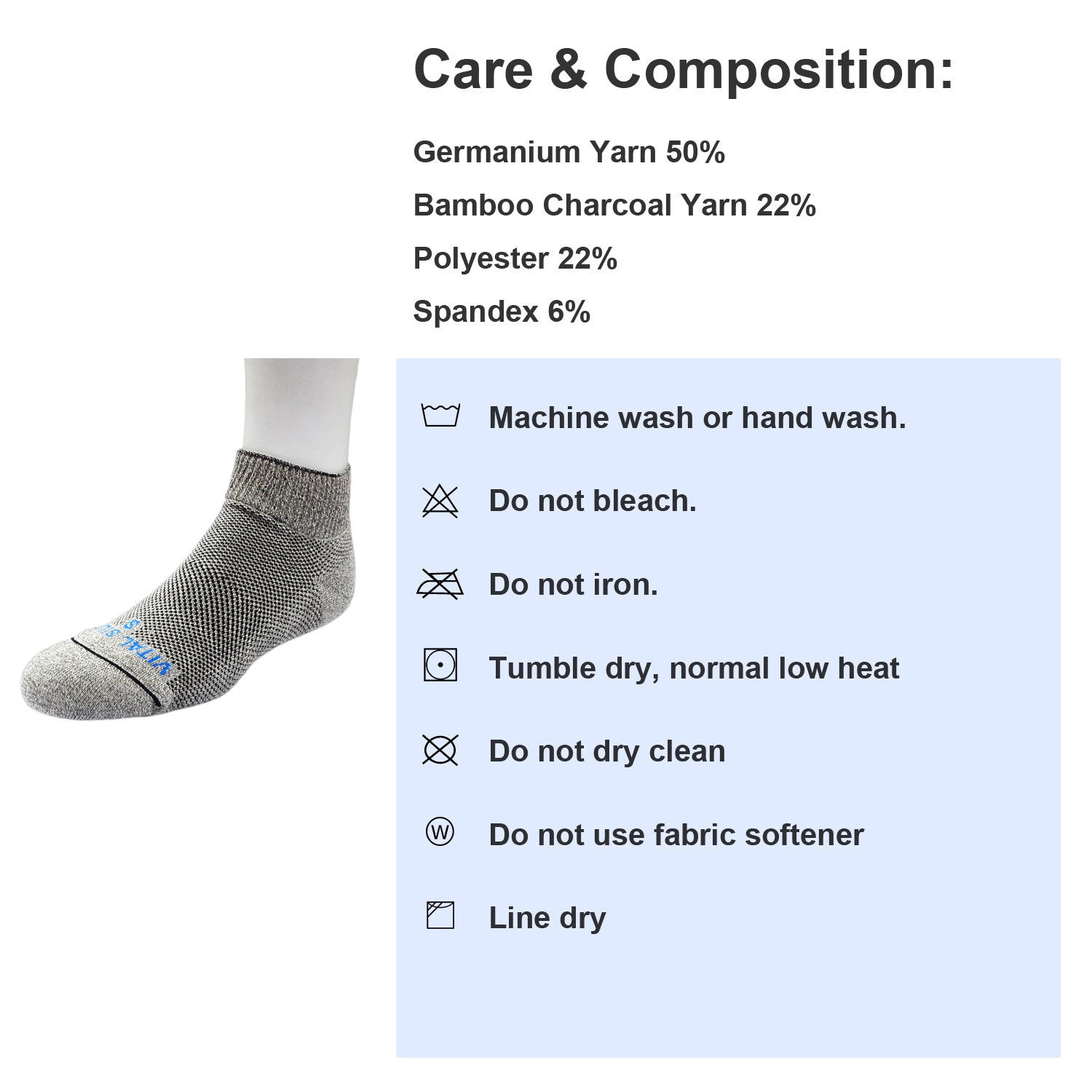Click the "Do not iron." label
The width and height of the screenshot is (1092, 1092).
[573, 585]
